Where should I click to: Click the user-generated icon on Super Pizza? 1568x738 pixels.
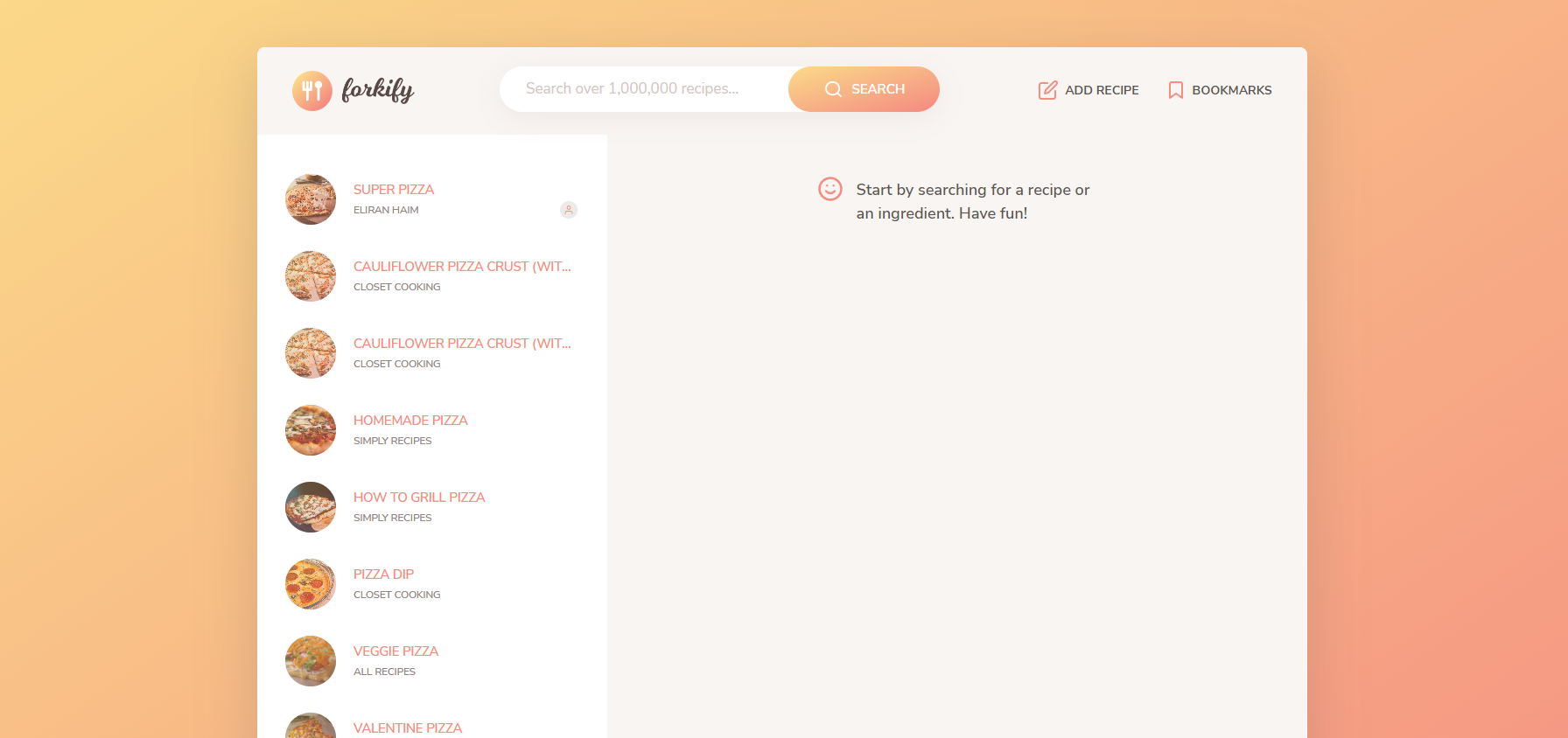[x=569, y=210]
